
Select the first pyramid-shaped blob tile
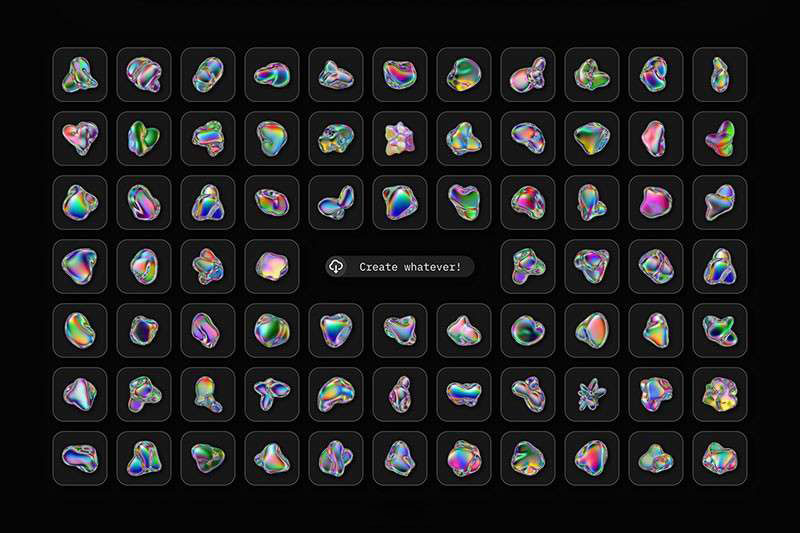[80, 74]
